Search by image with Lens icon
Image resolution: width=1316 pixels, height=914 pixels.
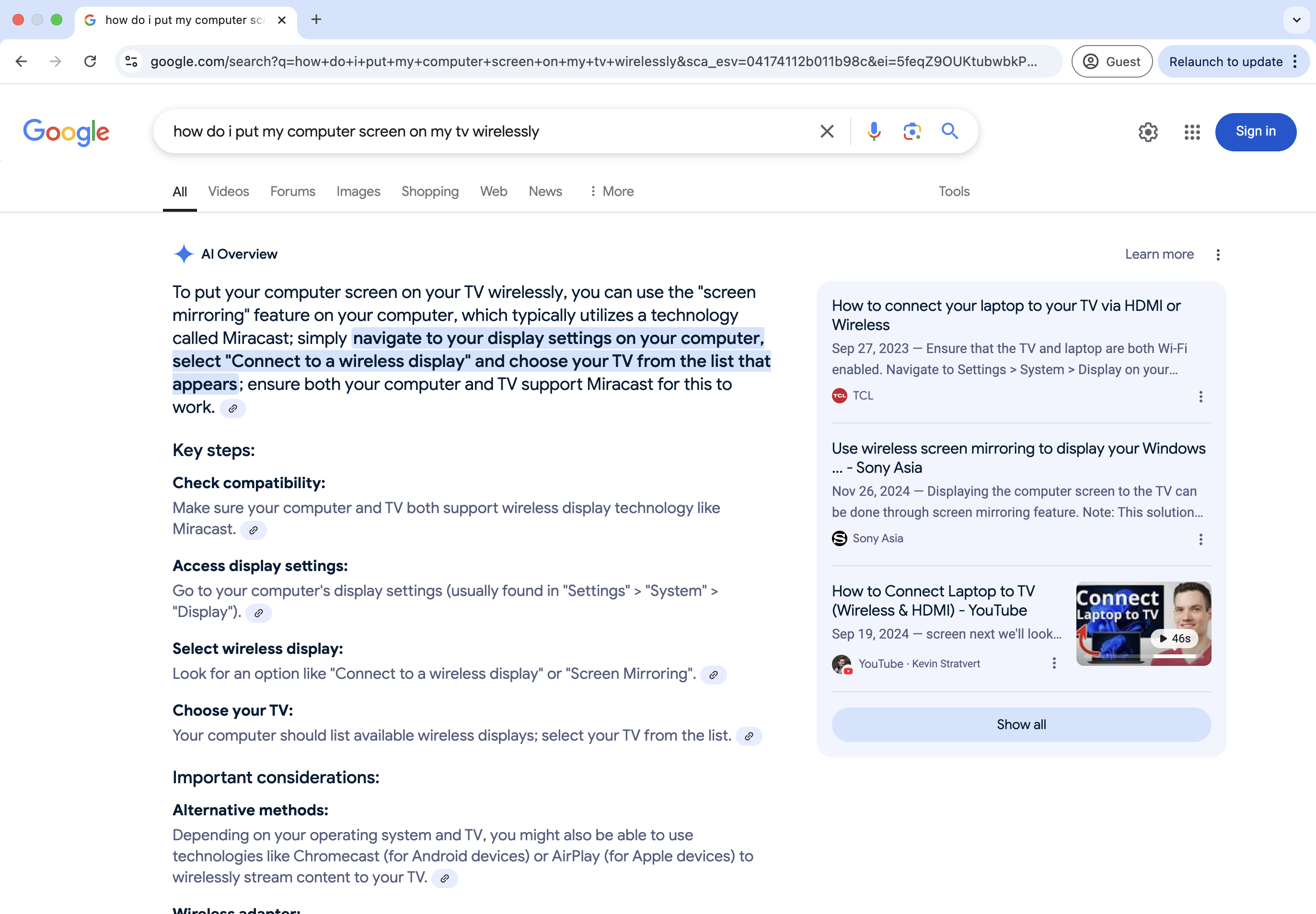tap(912, 131)
